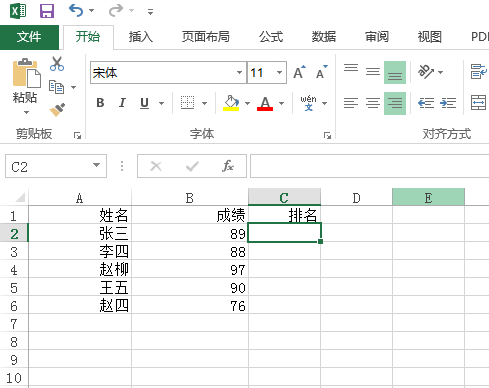Apply cell borders icon
The image size is (489, 388).
coord(187,103)
